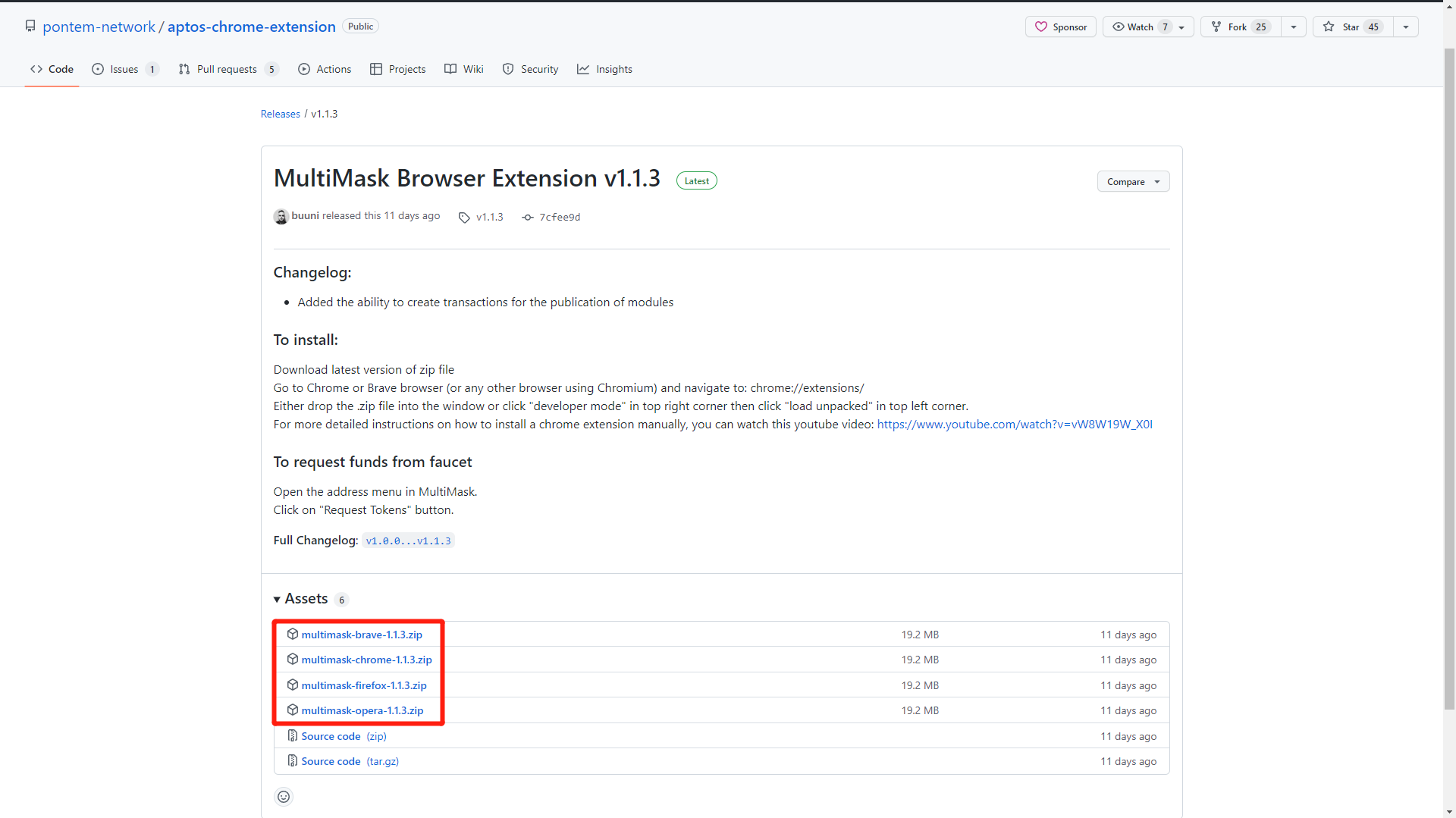The width and height of the screenshot is (1456, 818).
Task: Click the Actions play-circle icon
Action: [x=304, y=69]
